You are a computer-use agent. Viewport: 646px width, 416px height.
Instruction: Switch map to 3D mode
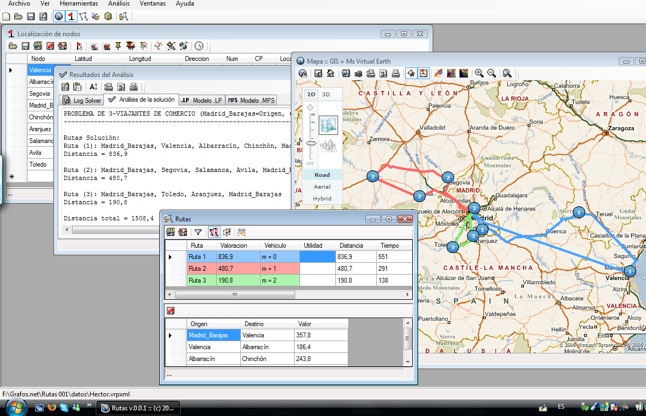coord(325,94)
